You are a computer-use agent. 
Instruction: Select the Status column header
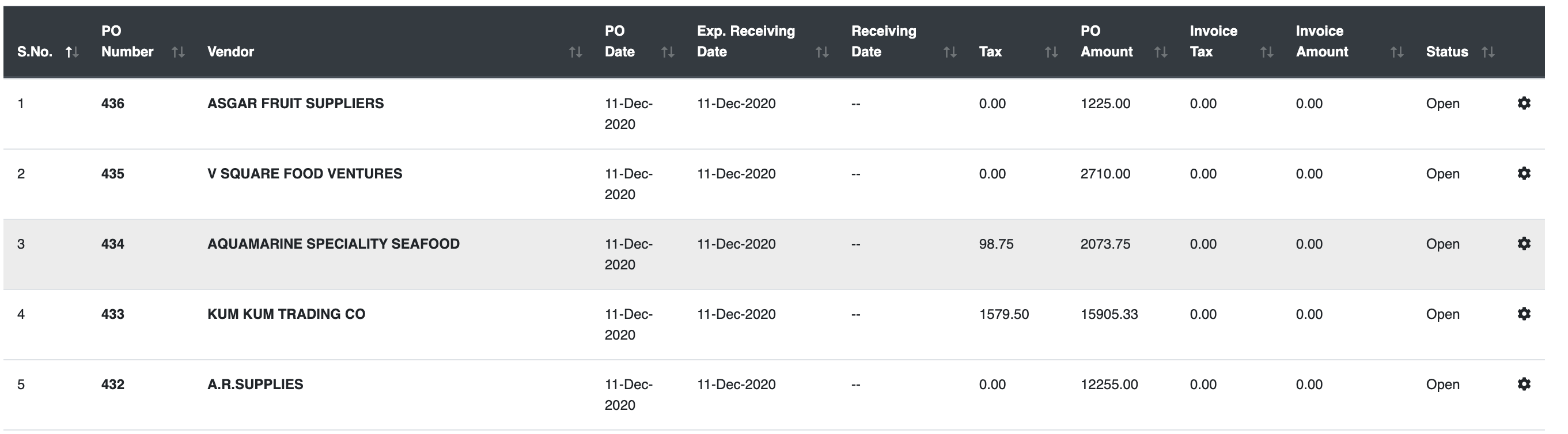pos(1447,52)
